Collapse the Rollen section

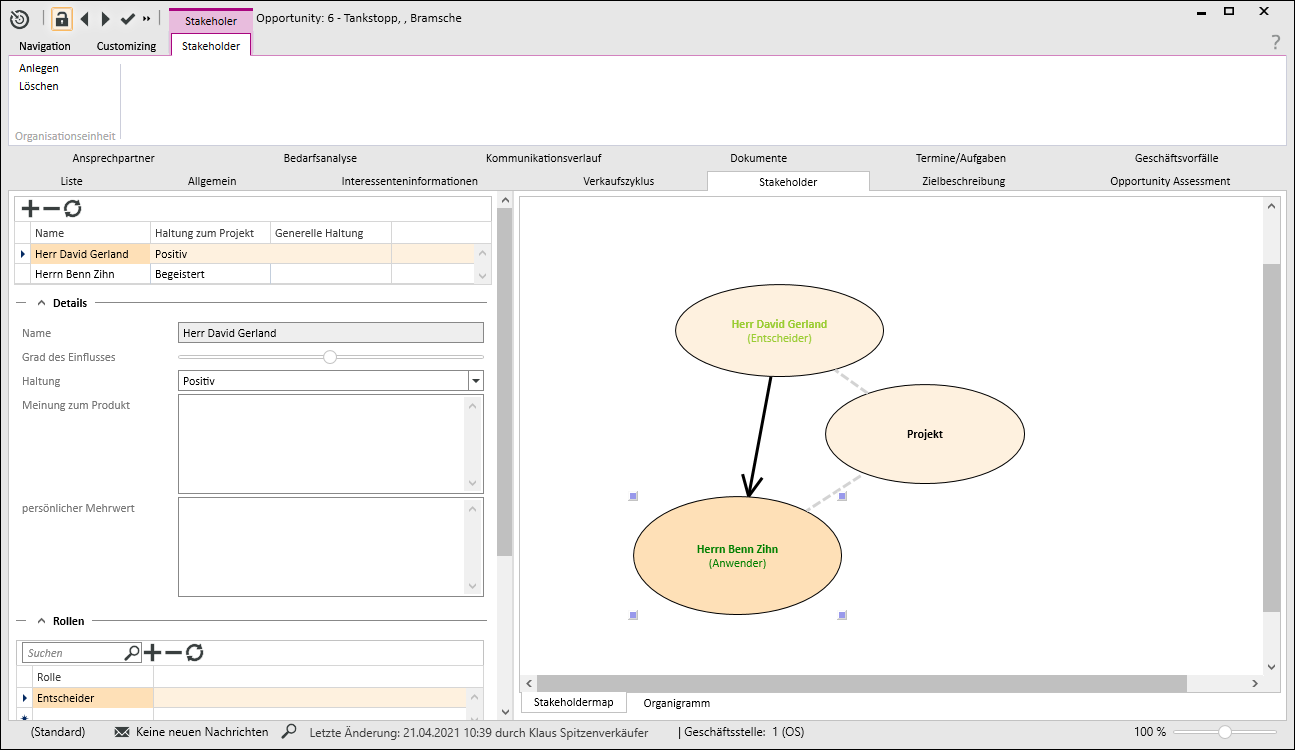41,621
